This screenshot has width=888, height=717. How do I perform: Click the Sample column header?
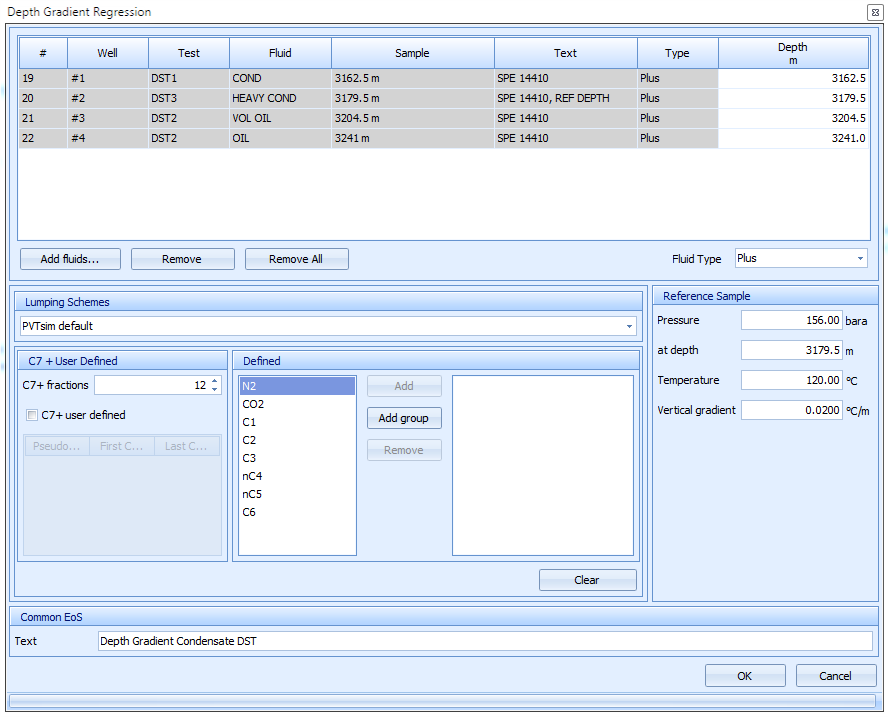pyautogui.click(x=412, y=53)
